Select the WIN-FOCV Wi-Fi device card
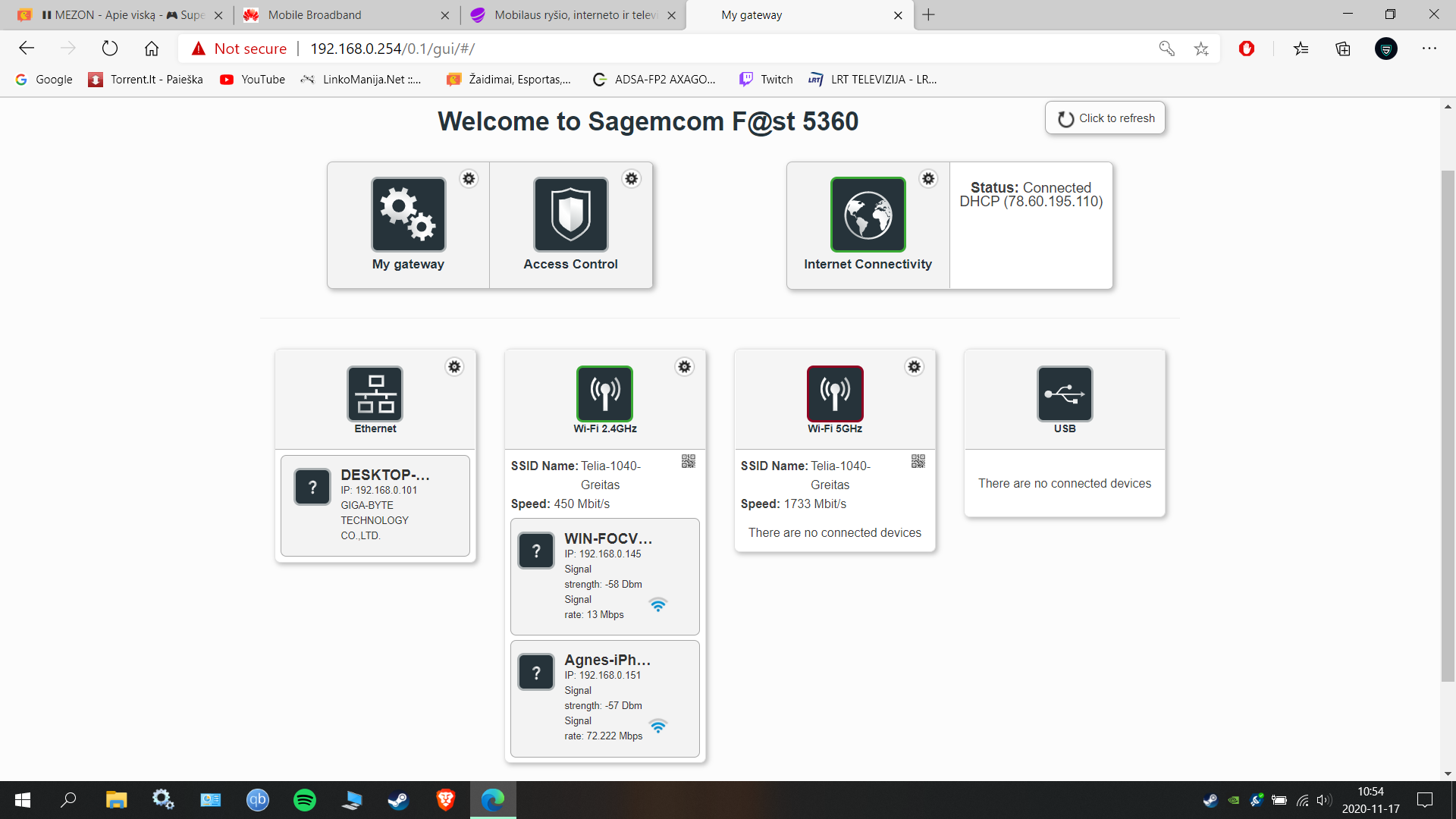Viewport: 1456px width, 819px height. (604, 576)
